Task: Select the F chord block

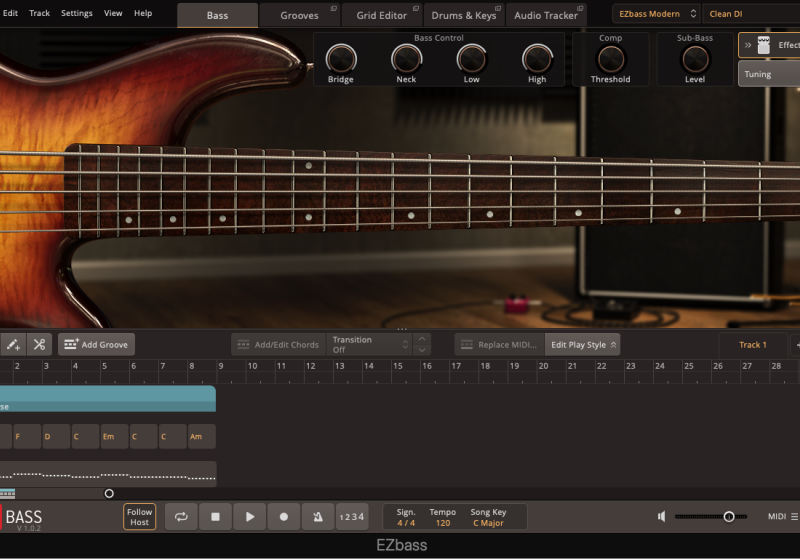Action: pos(27,437)
